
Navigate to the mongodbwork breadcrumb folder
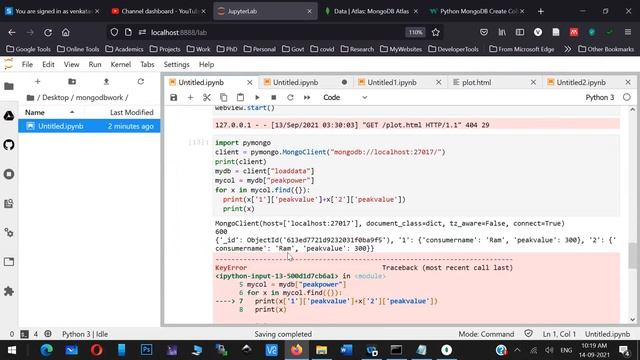click(99, 98)
